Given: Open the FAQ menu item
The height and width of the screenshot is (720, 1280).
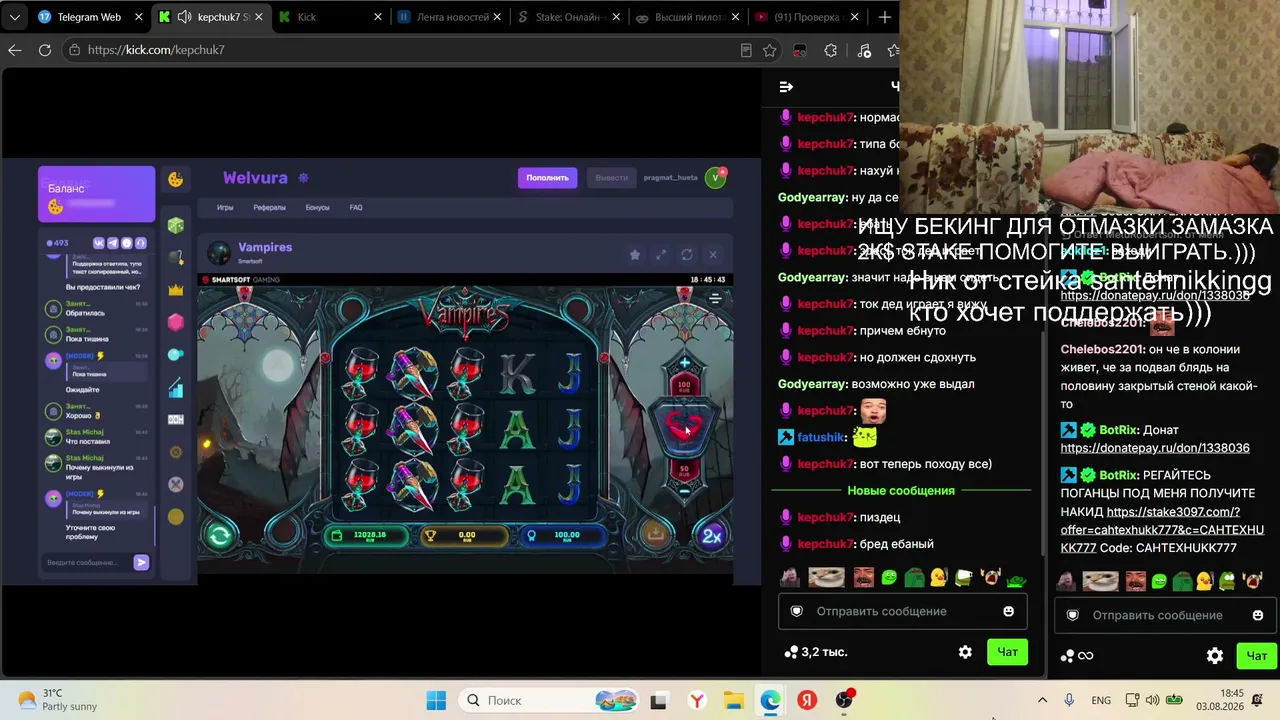Looking at the screenshot, I should (x=356, y=208).
